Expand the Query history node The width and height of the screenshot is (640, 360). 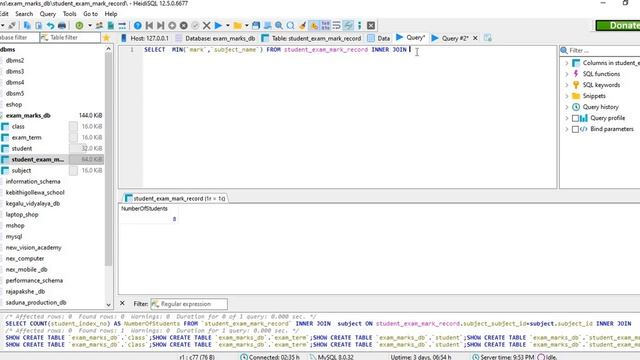tap(567, 107)
